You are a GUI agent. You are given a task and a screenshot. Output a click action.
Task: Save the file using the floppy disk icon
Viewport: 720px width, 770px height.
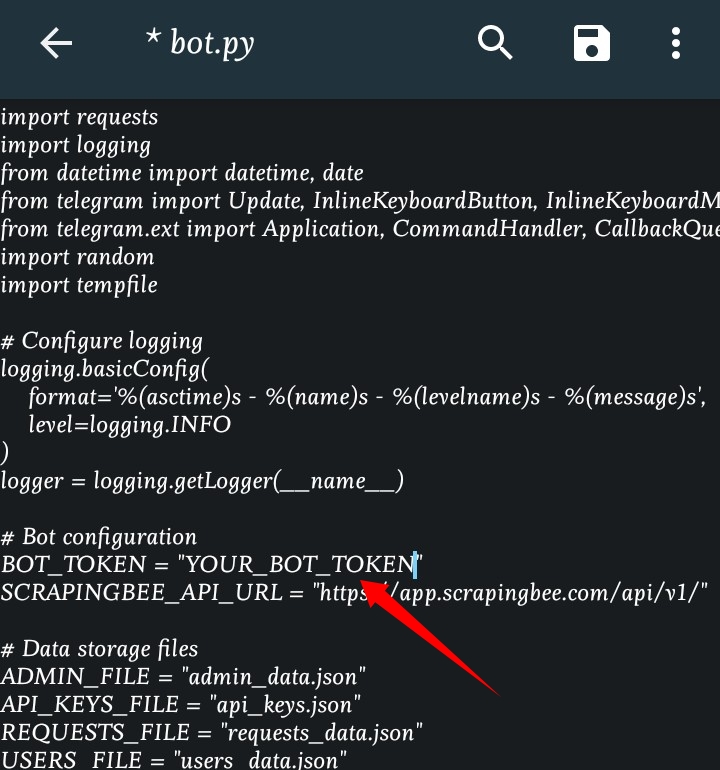591,43
